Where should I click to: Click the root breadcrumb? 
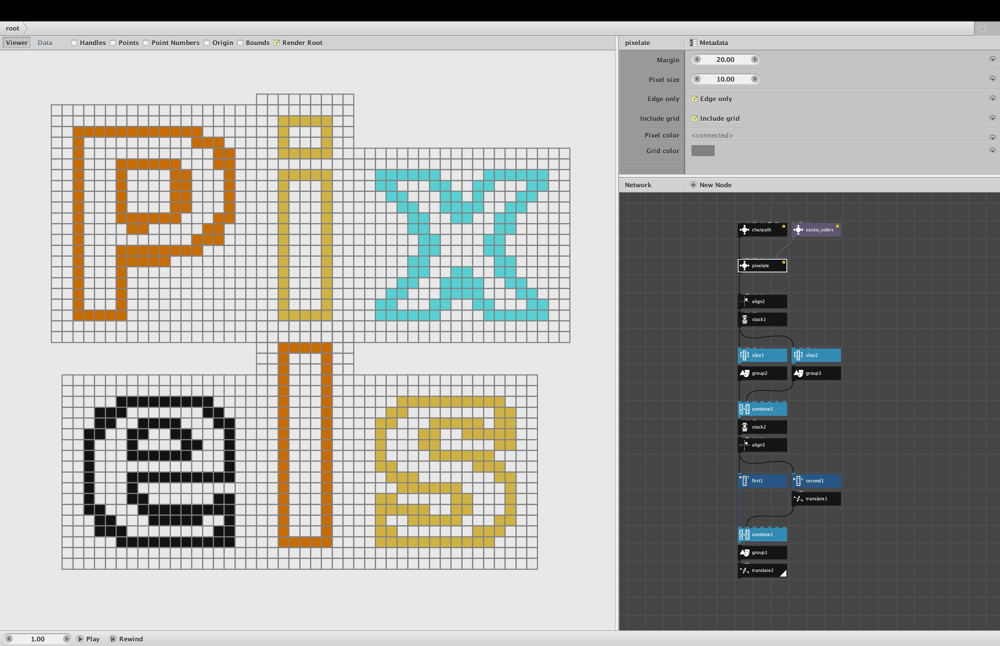(12, 28)
